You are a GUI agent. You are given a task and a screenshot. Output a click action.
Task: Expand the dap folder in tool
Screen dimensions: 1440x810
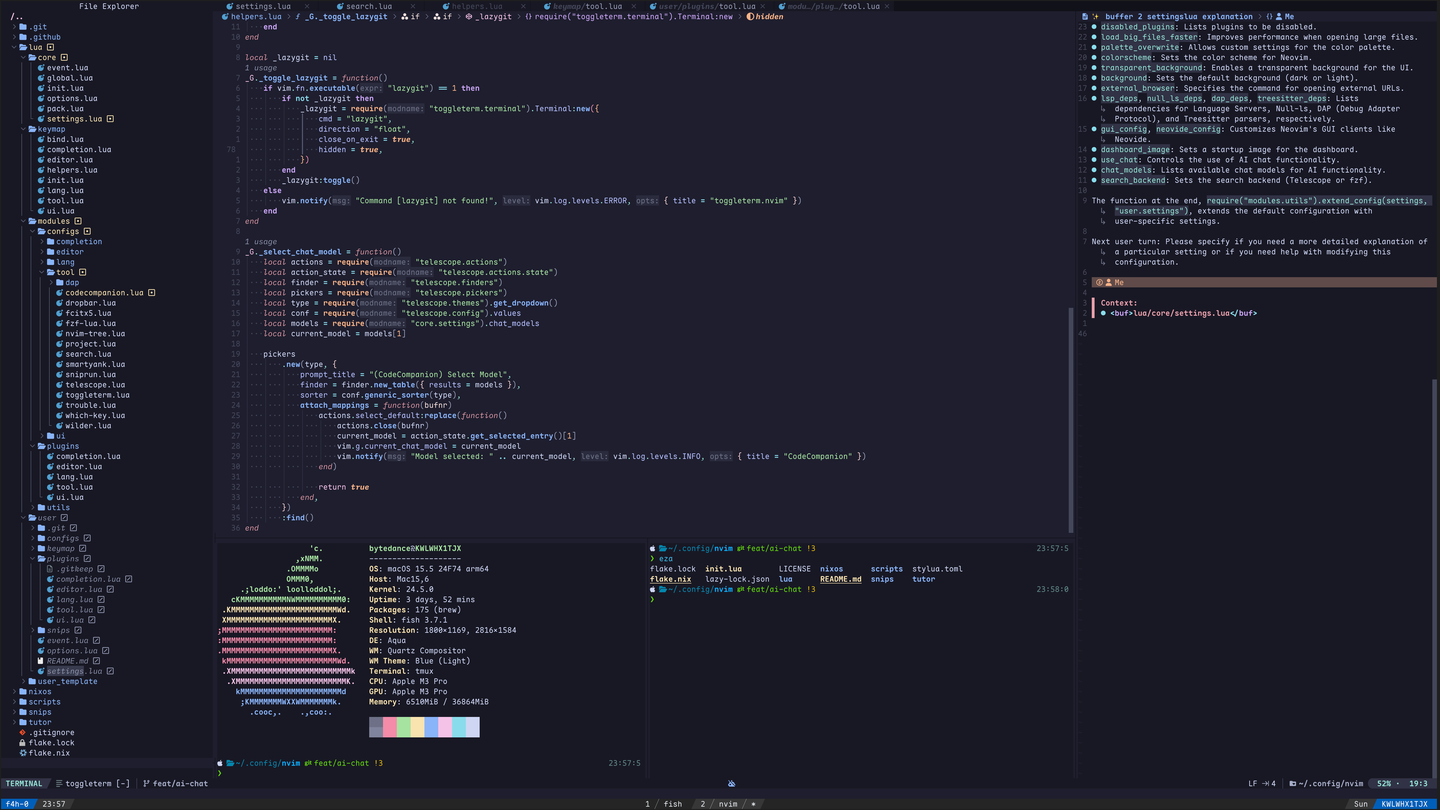[x=72, y=283]
